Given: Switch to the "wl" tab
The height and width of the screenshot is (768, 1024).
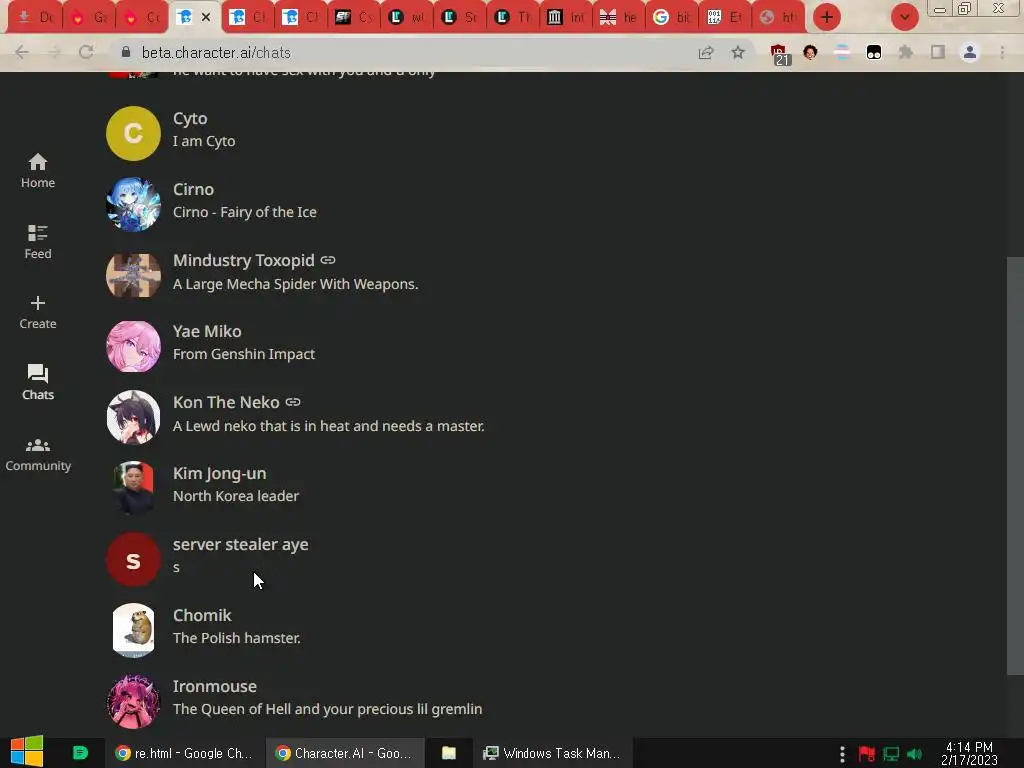Looking at the screenshot, I should (407, 17).
